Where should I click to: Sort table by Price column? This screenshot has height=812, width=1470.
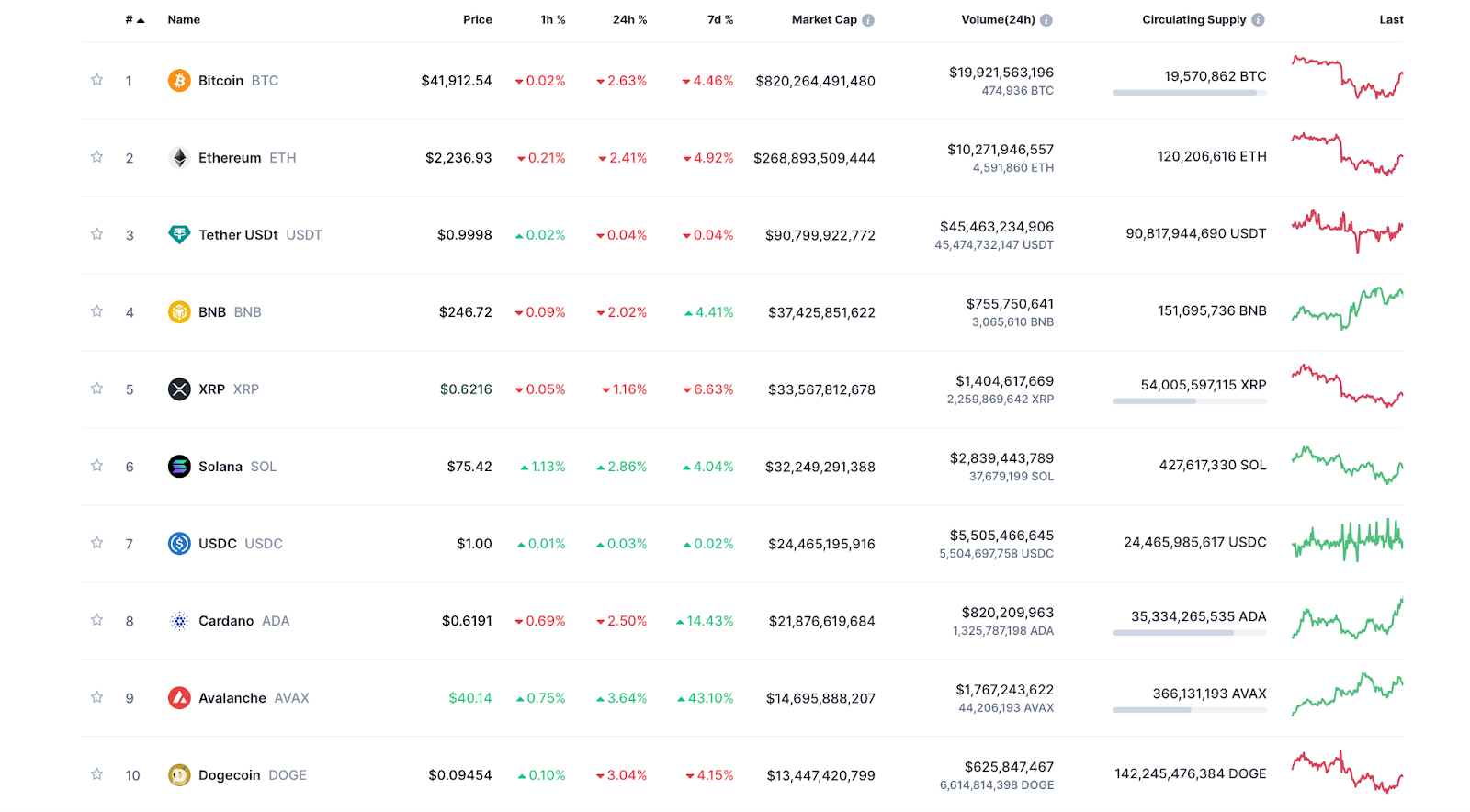pos(477,19)
